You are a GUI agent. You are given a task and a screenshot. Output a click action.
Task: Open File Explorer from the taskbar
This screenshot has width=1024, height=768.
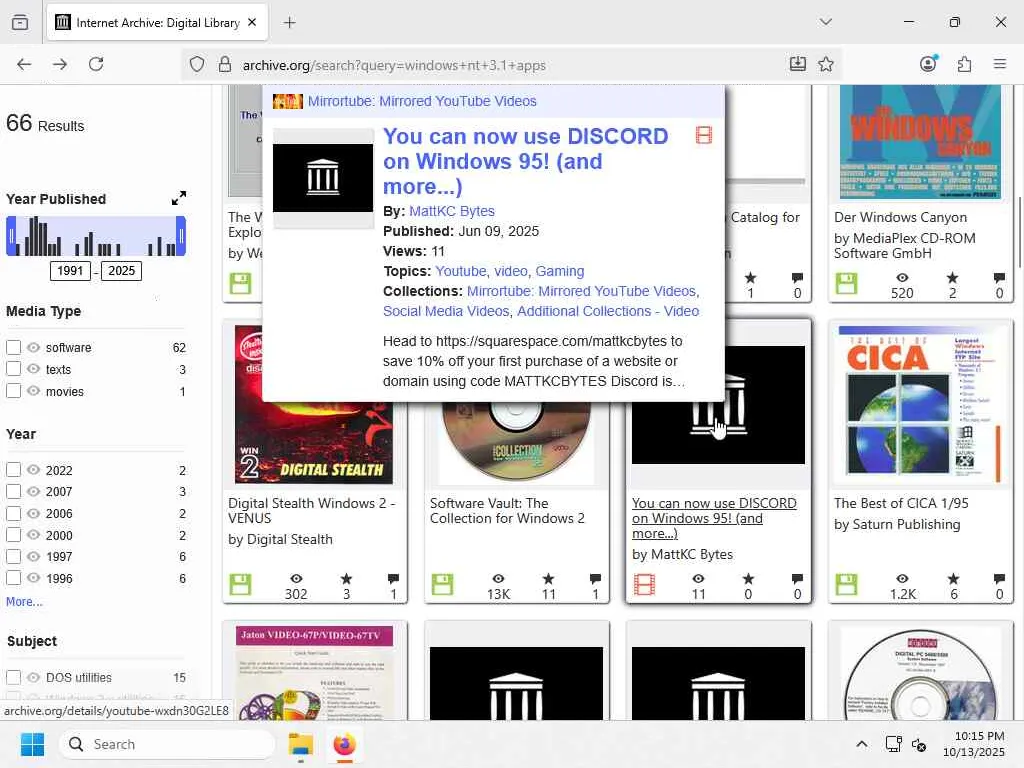300,744
